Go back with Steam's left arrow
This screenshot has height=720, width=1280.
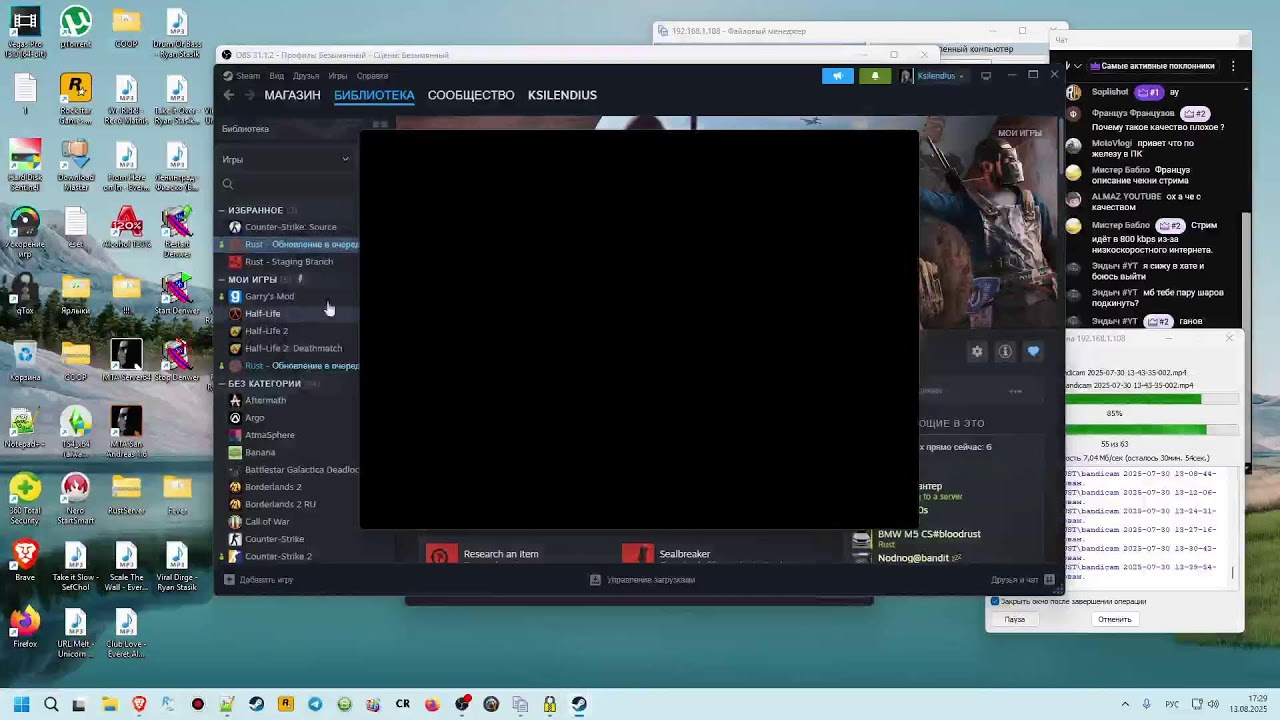pyautogui.click(x=228, y=95)
